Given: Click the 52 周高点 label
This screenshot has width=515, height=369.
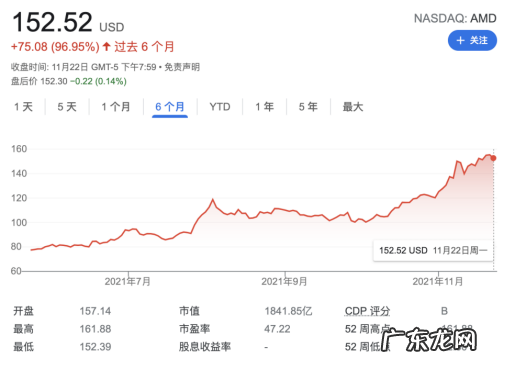Looking at the screenshot, I should 367,329.
